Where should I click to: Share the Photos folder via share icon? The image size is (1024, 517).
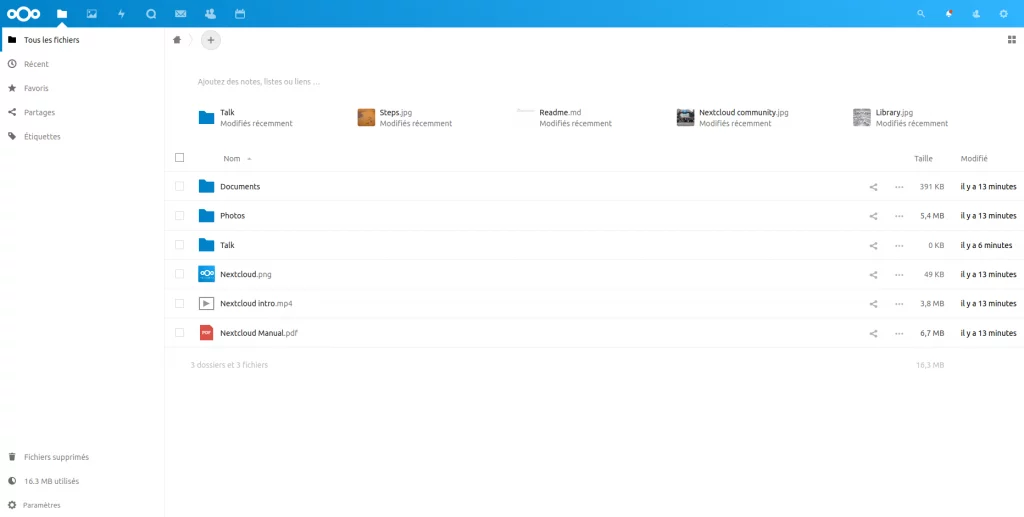[873, 216]
